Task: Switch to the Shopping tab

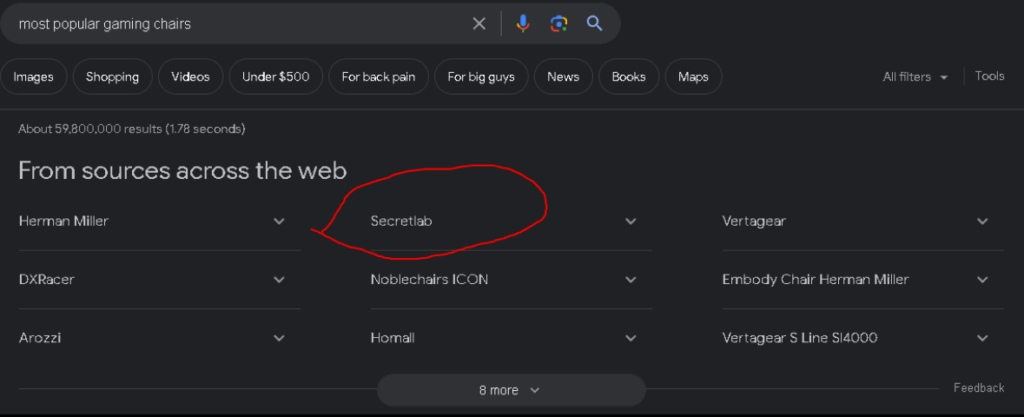Action: click(112, 77)
